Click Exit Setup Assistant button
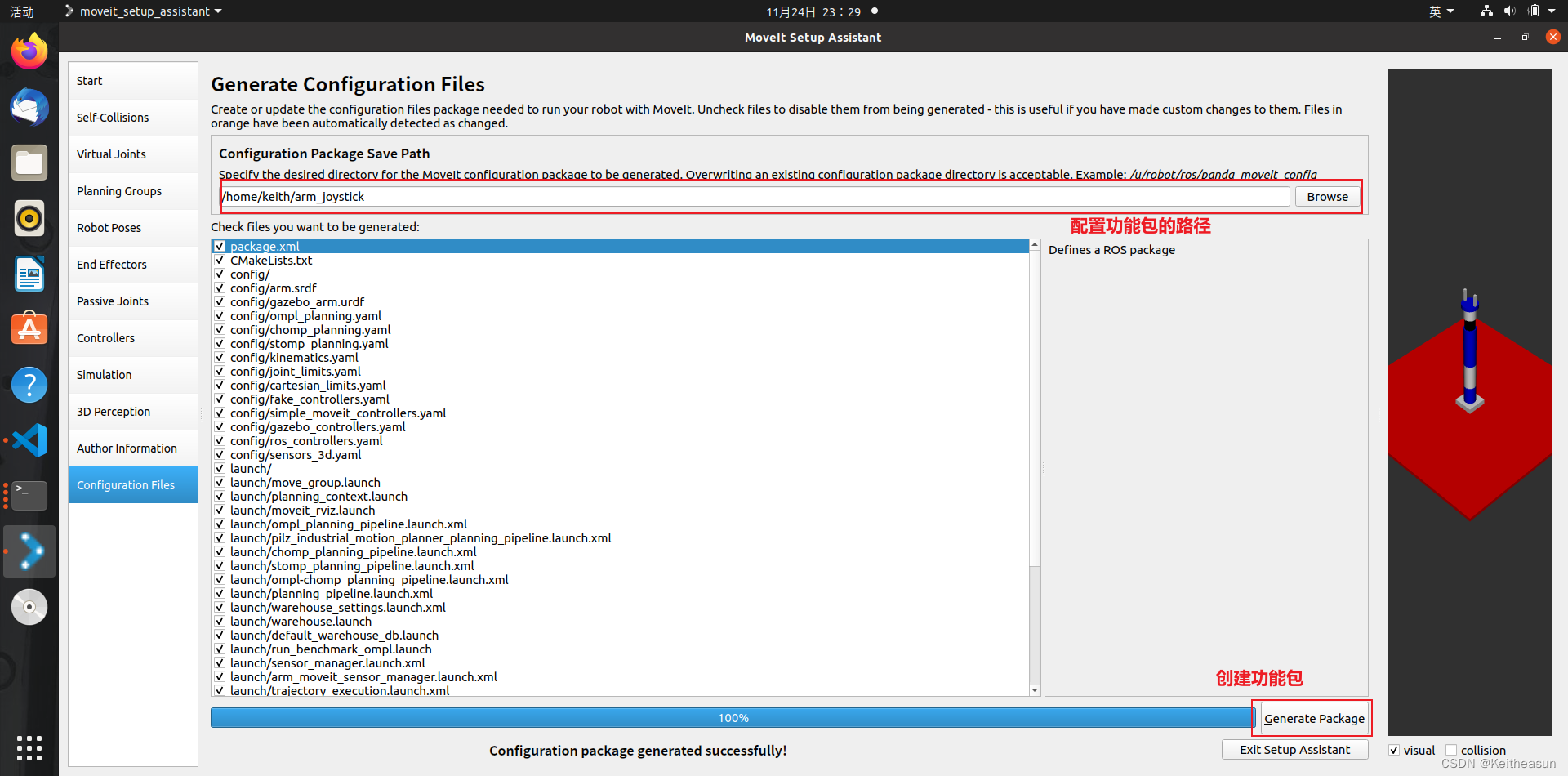Viewport: 1568px width, 776px height. pyautogui.click(x=1294, y=750)
